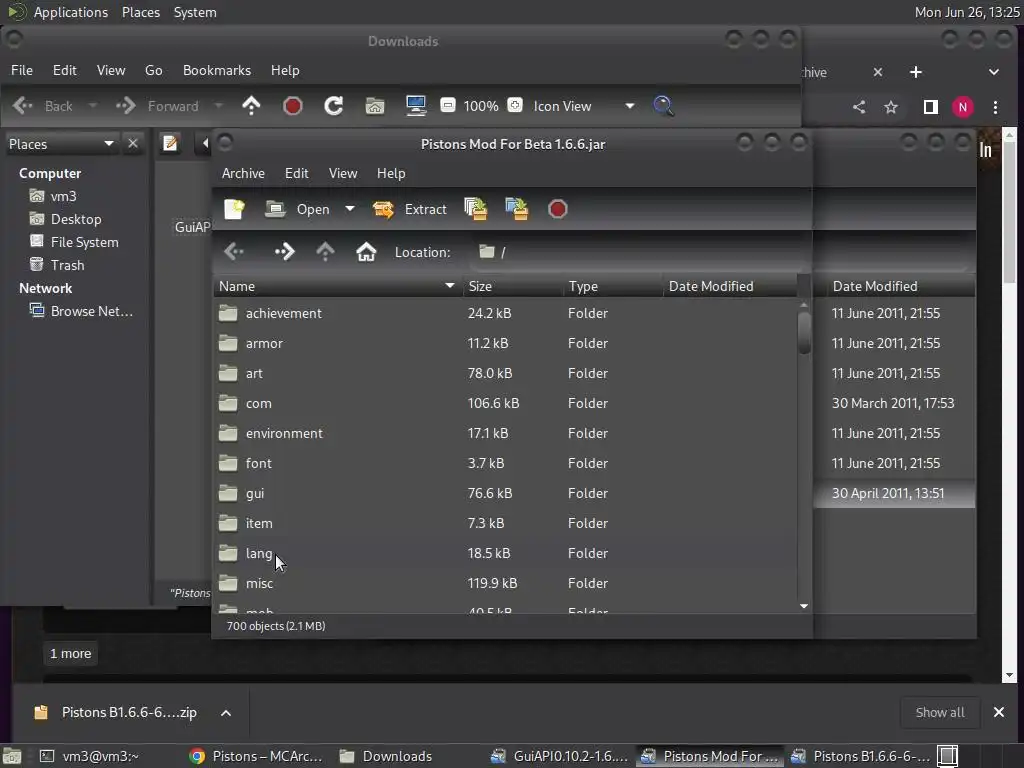Click the Add Files to archive icon
This screenshot has width=1024, height=768.
(x=475, y=209)
